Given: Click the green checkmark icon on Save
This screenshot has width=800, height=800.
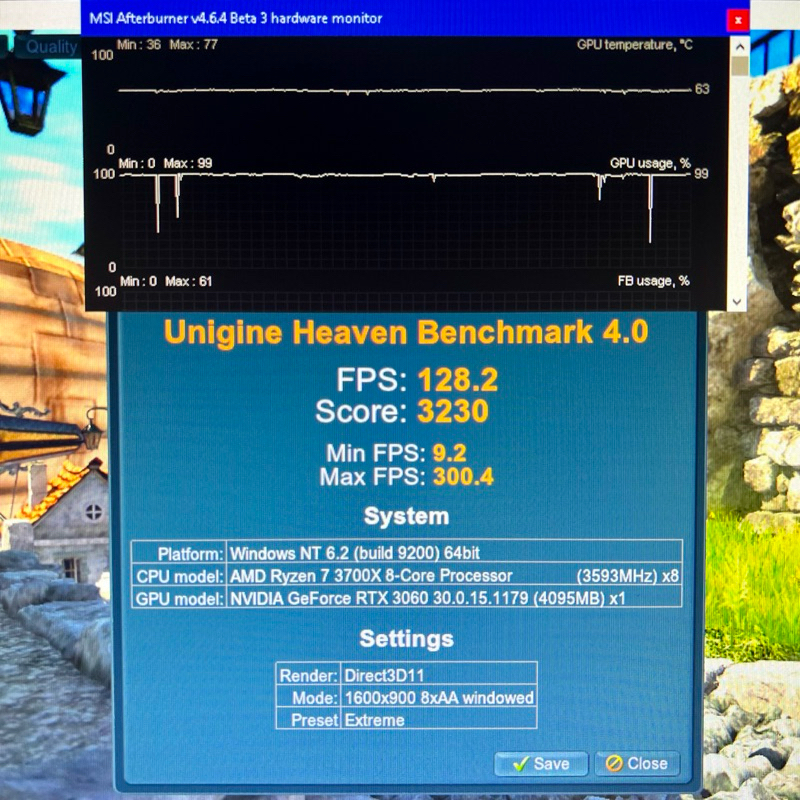Looking at the screenshot, I should tap(519, 763).
